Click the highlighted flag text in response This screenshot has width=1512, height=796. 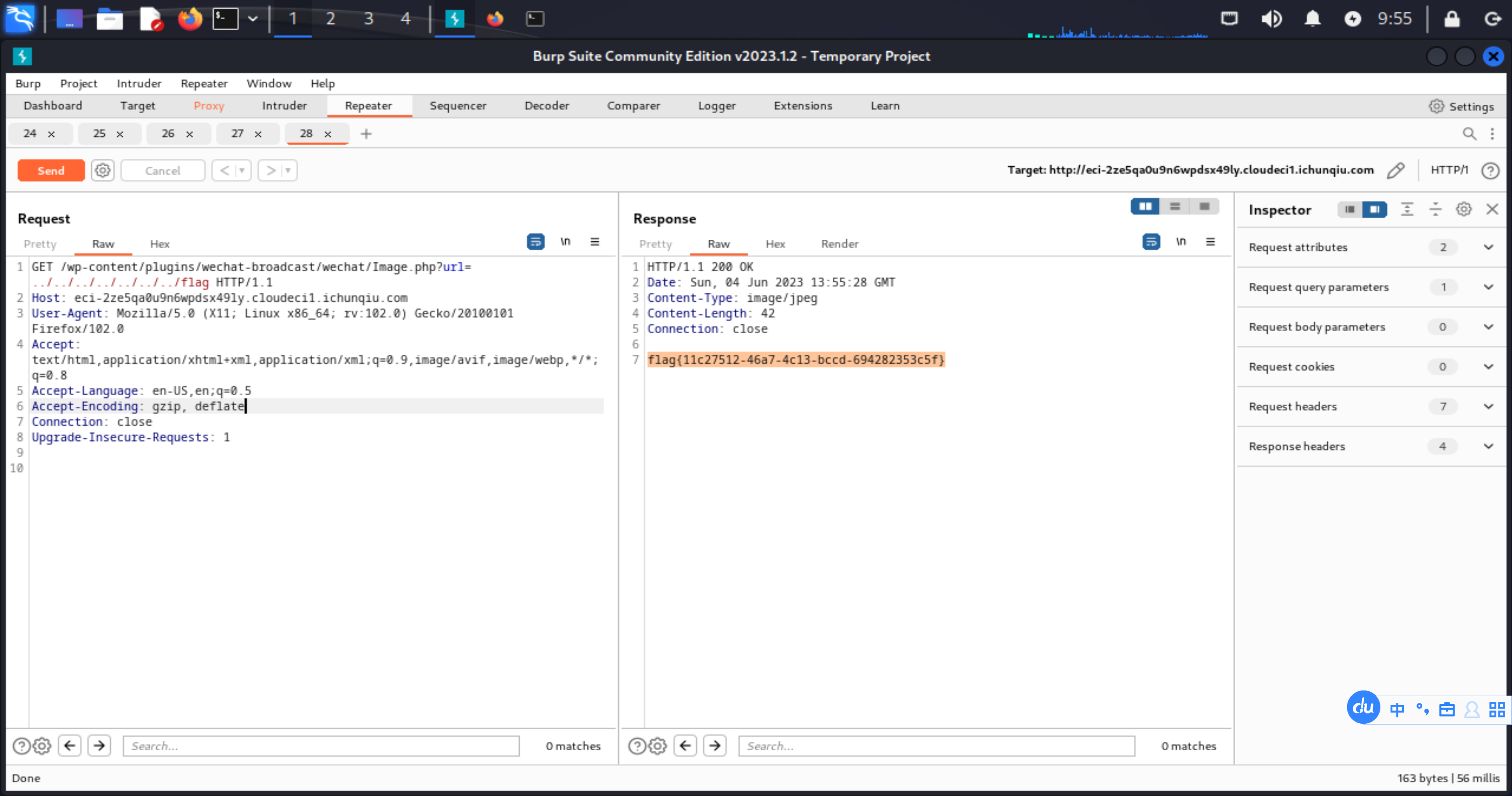coord(796,360)
